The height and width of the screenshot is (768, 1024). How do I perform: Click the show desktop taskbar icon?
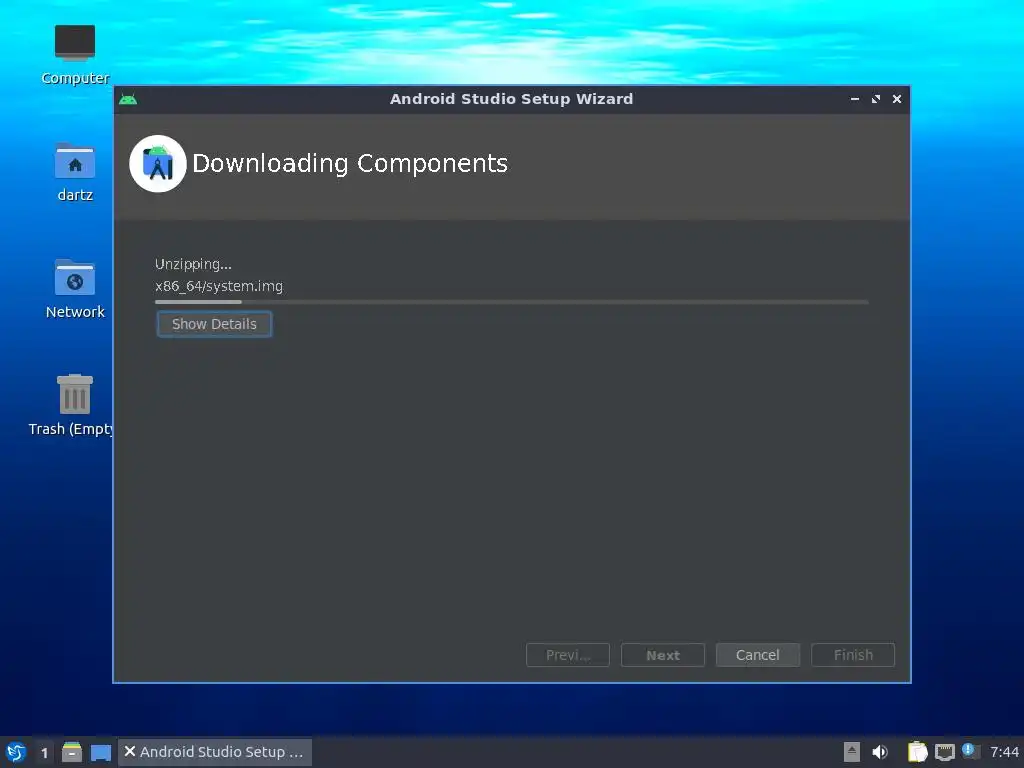[x=101, y=753]
